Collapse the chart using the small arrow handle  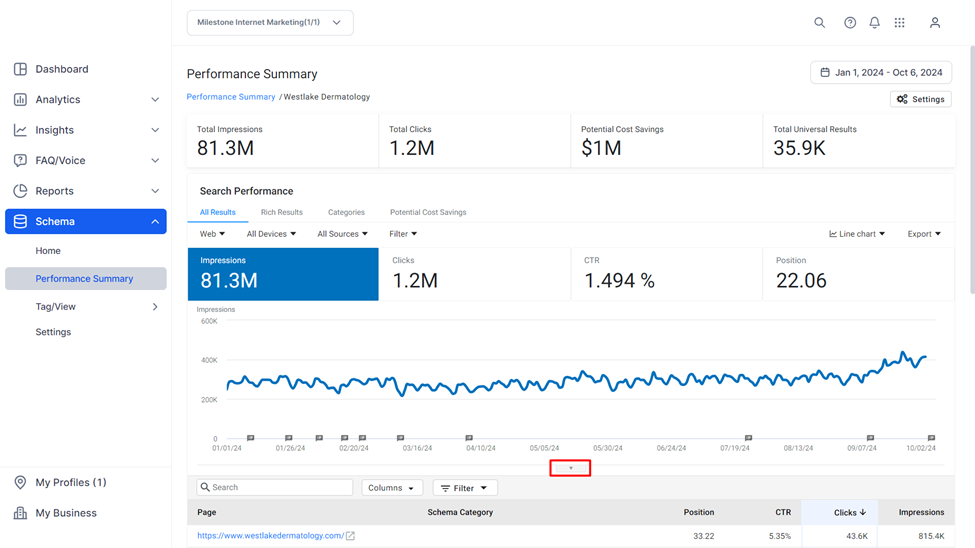(x=570, y=468)
